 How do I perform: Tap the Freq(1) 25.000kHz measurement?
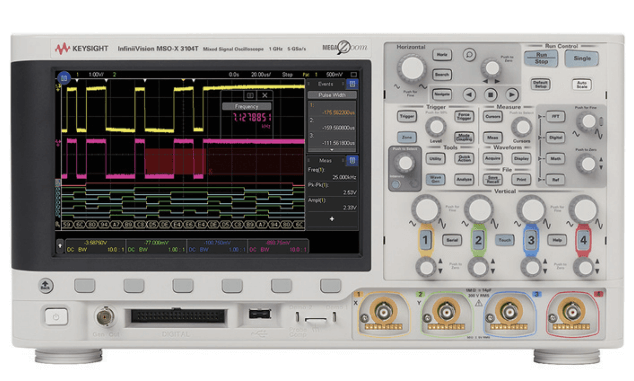click(x=332, y=174)
